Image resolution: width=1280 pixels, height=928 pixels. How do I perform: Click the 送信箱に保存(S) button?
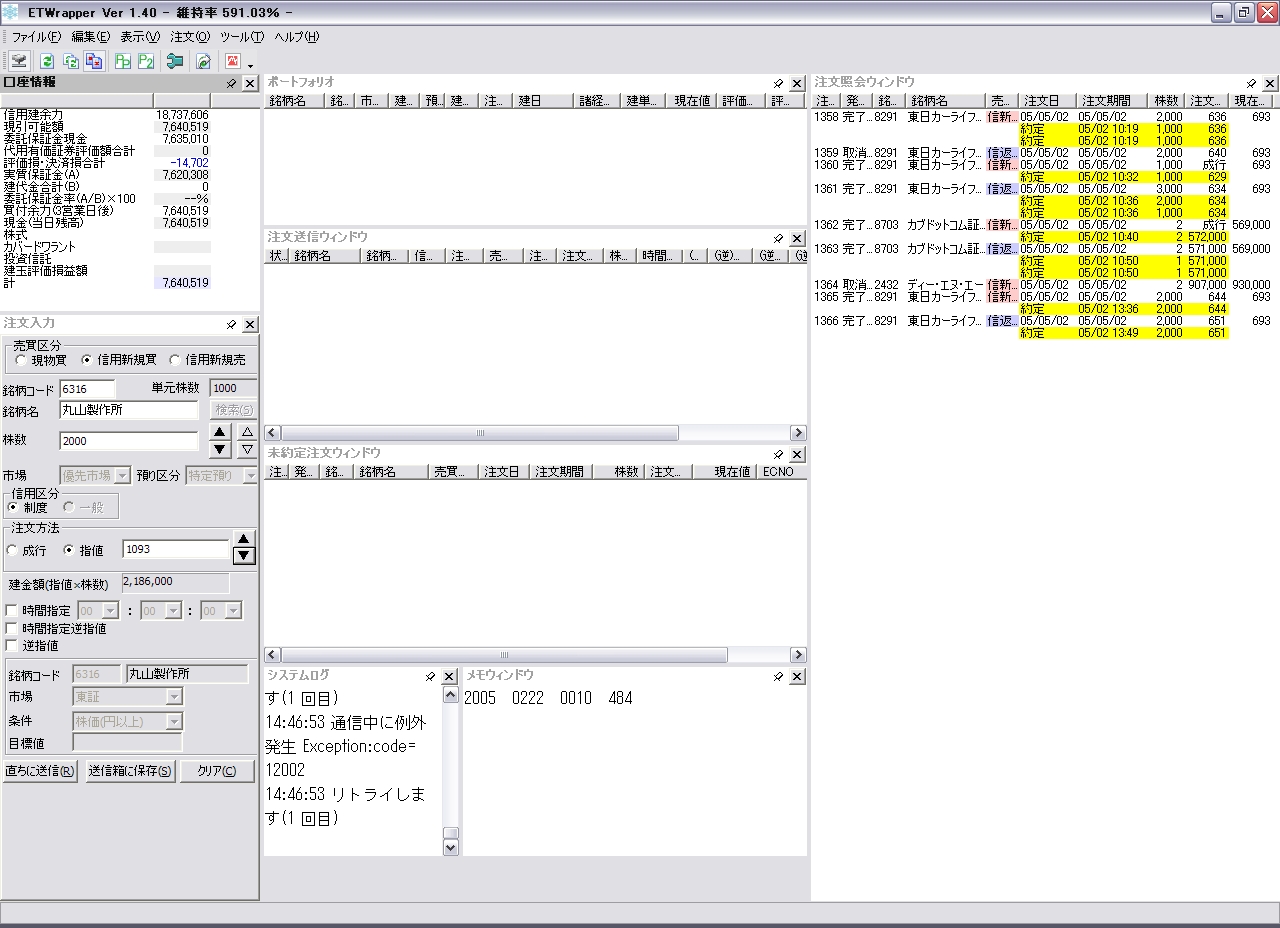point(129,771)
